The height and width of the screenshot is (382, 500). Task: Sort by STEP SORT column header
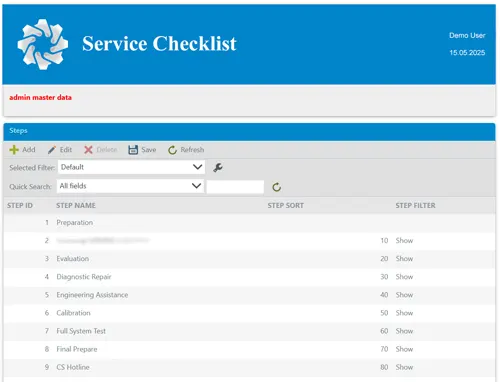point(286,205)
